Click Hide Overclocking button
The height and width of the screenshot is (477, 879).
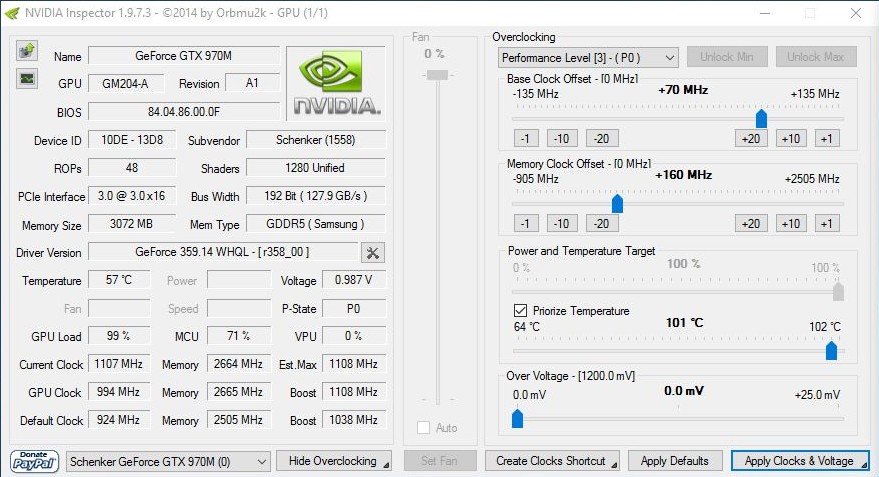coord(334,461)
